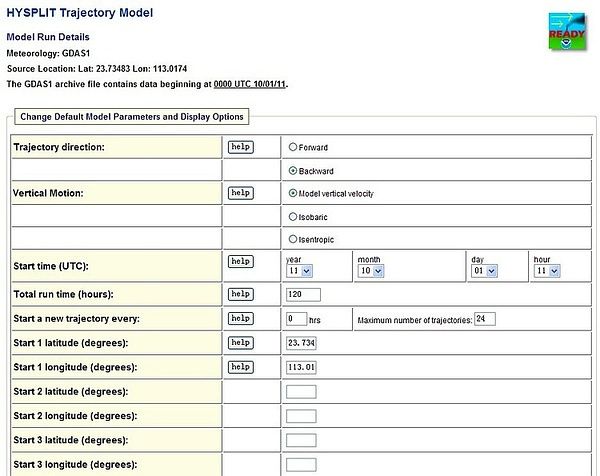Viewport: 600px width, 476px height.
Task: Open help for Start a new trajectory every
Action: pos(241,318)
